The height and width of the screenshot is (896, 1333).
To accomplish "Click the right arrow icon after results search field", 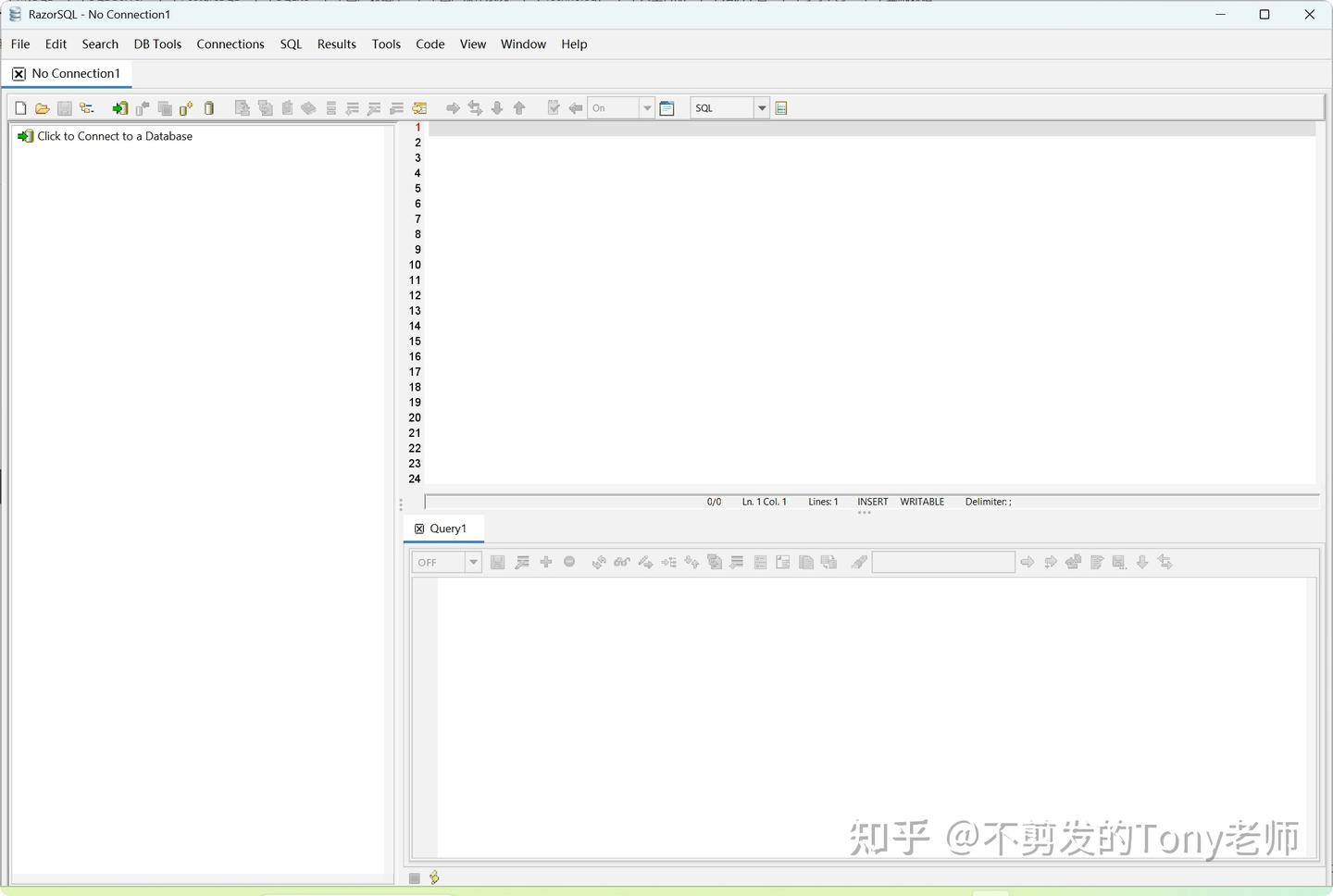I will (x=1028, y=562).
